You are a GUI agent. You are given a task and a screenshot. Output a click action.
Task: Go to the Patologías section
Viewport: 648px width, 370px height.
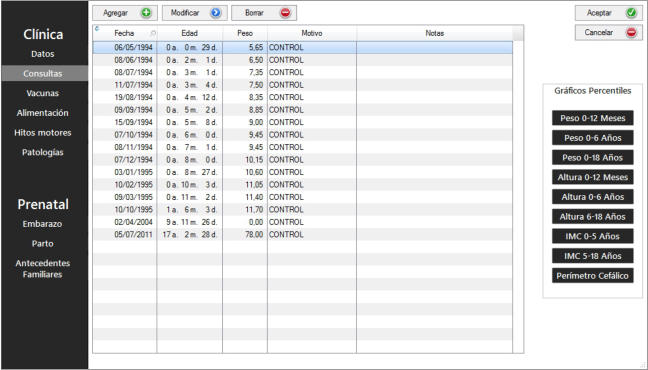[43, 152]
